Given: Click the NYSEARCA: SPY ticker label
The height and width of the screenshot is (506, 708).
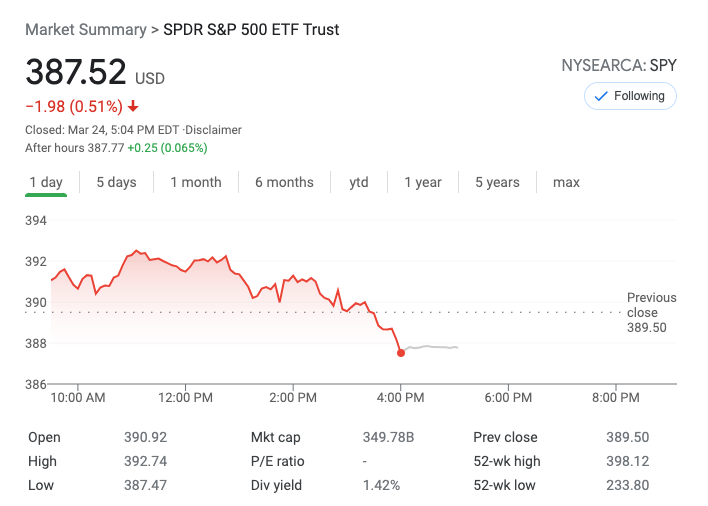Looking at the screenshot, I should tap(620, 66).
